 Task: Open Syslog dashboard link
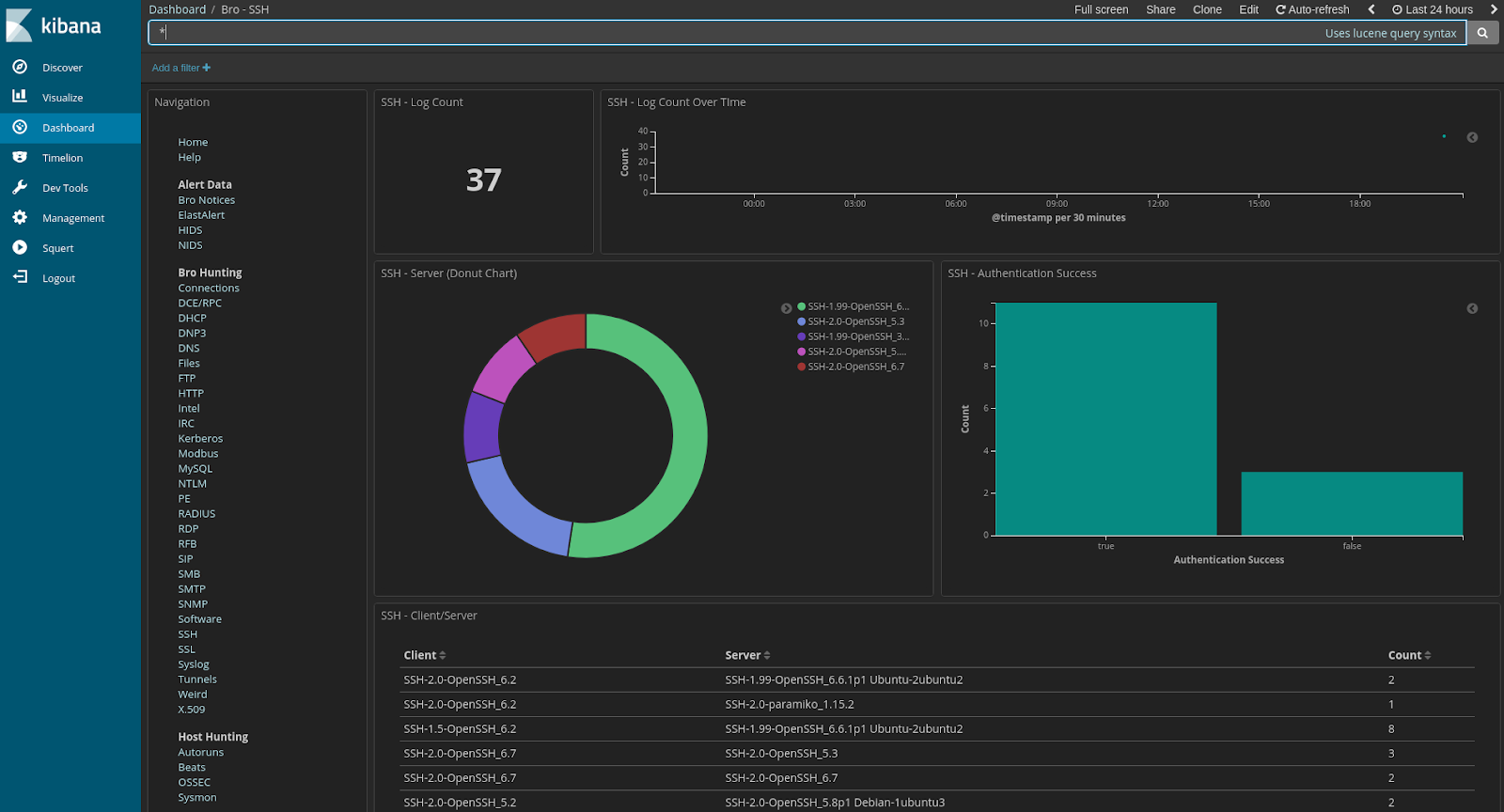(194, 664)
